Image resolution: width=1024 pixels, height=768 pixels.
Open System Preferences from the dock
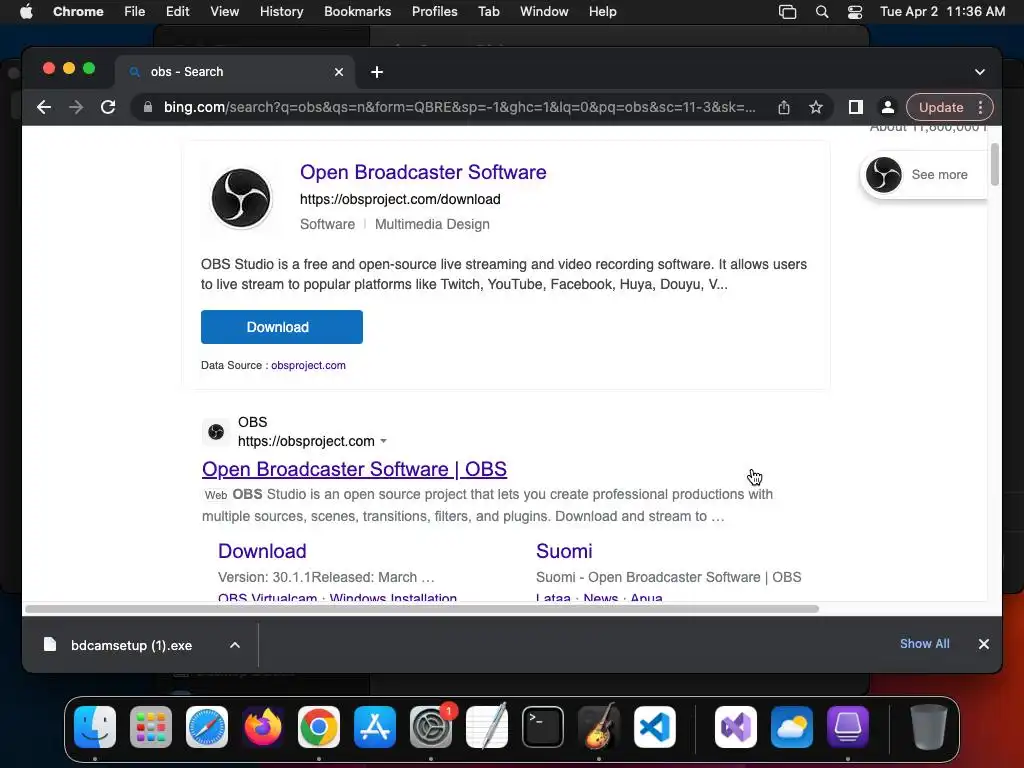(x=431, y=727)
